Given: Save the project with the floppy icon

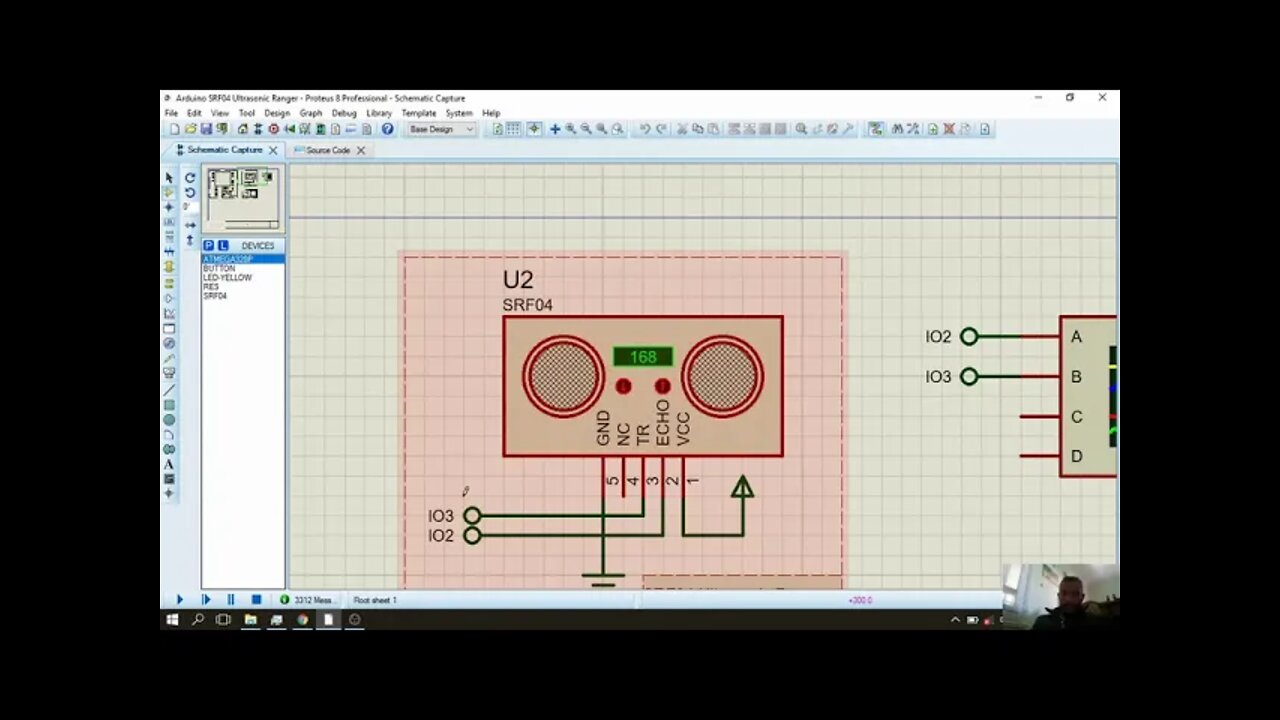Looking at the screenshot, I should 206,129.
